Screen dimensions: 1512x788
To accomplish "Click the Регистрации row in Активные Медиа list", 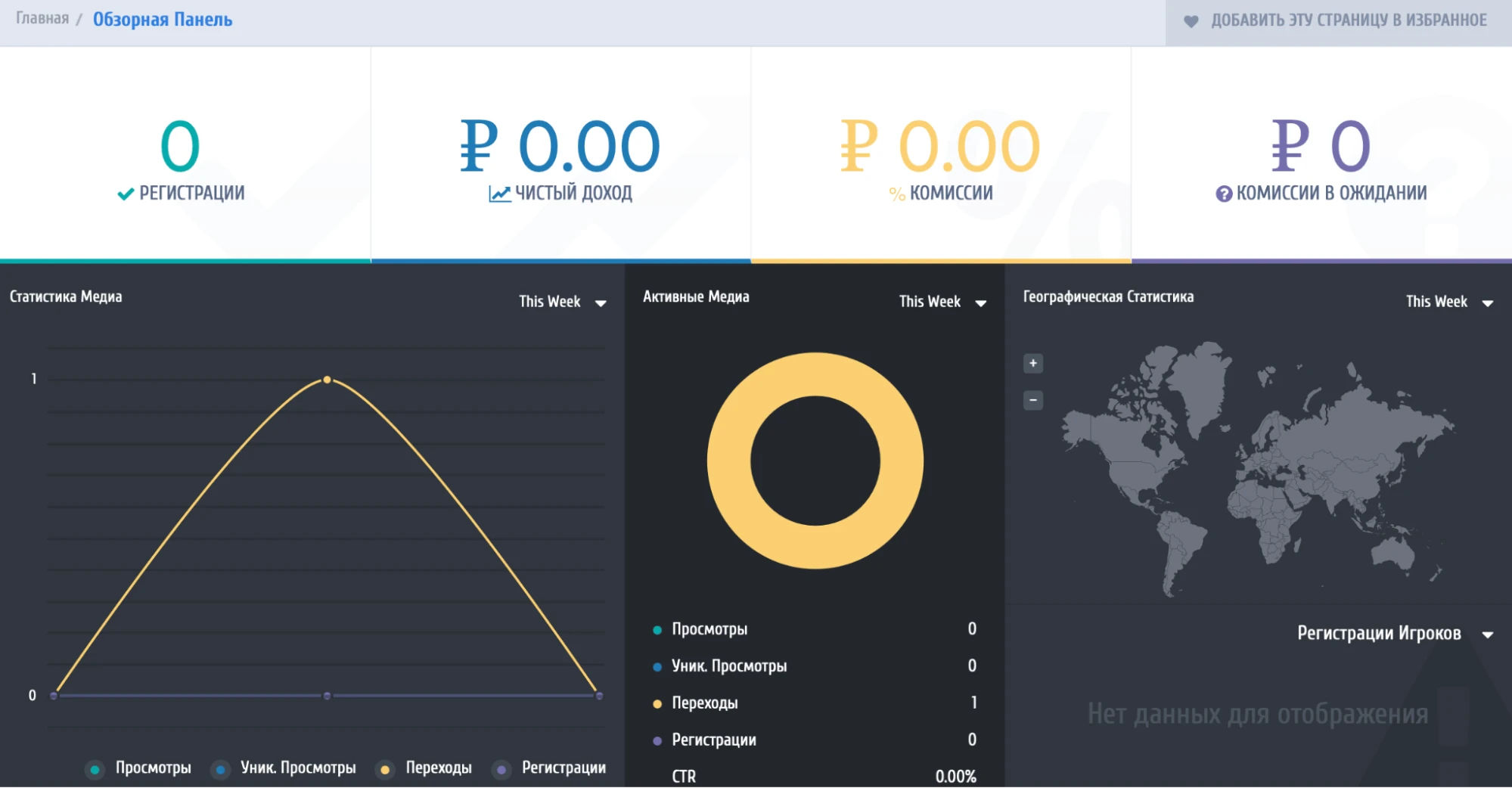I will [x=815, y=740].
